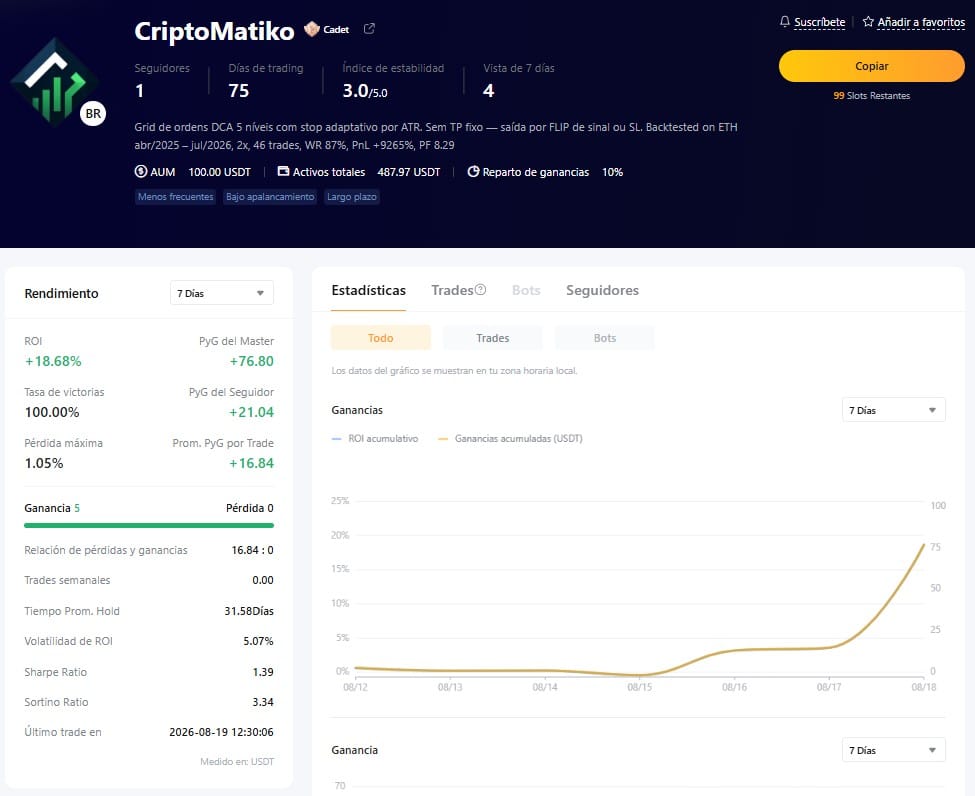The width and height of the screenshot is (975, 796).
Task: Click the green Ganancia/Pérdida ratio bar
Action: point(149,525)
